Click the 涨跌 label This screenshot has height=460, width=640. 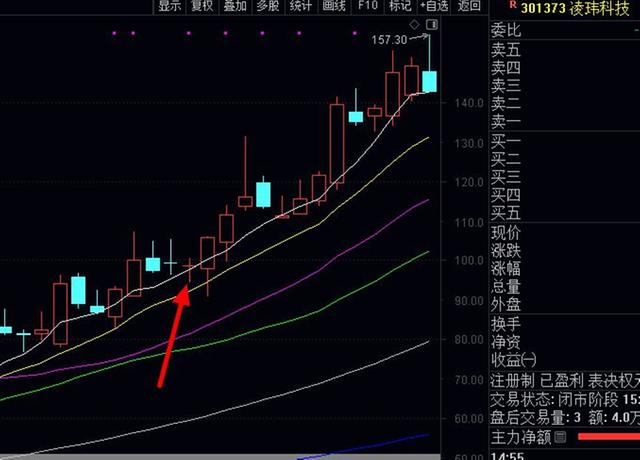(506, 251)
